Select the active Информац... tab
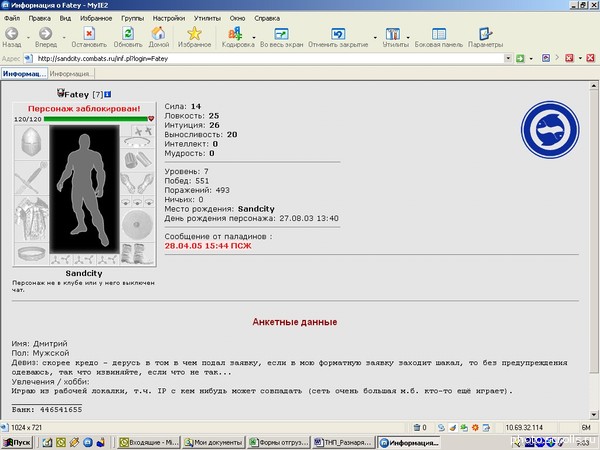Image resolution: width=600 pixels, height=450 pixels. click(24, 73)
